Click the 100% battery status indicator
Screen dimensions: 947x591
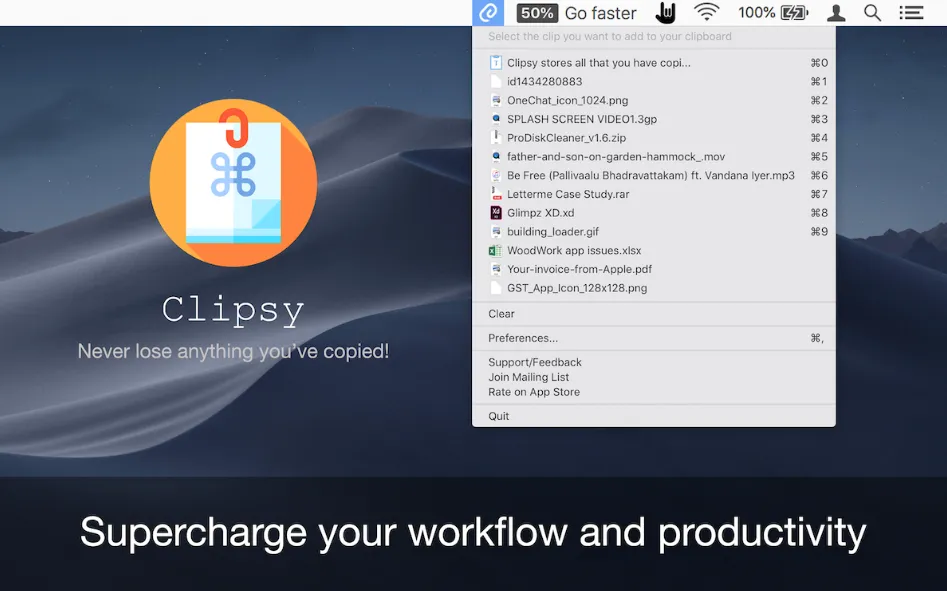(772, 13)
